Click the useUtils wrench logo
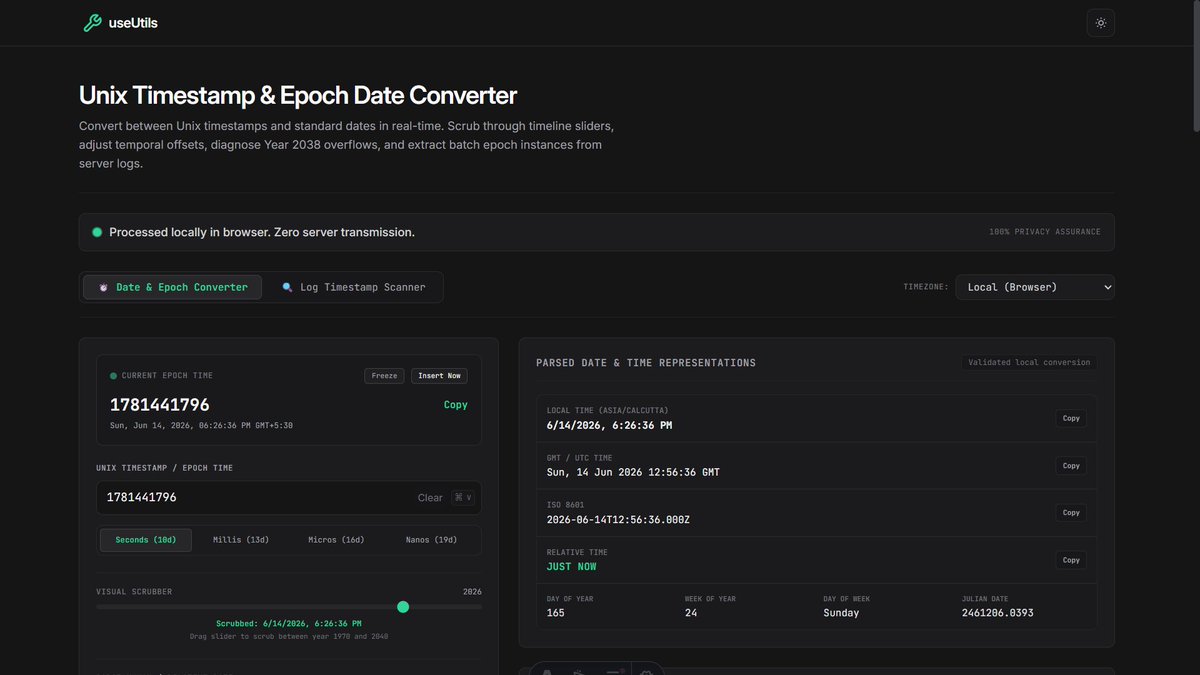 pyautogui.click(x=92, y=23)
